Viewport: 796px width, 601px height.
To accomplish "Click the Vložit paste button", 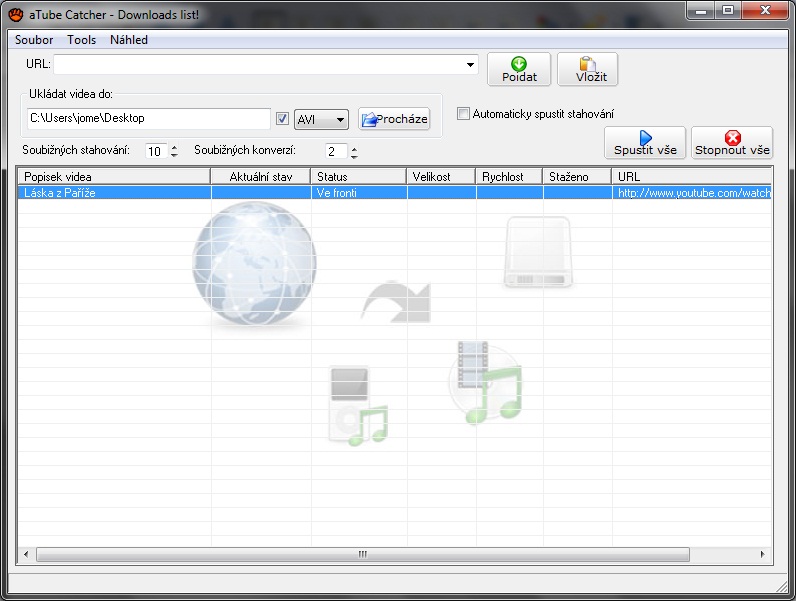I will click(x=587, y=69).
